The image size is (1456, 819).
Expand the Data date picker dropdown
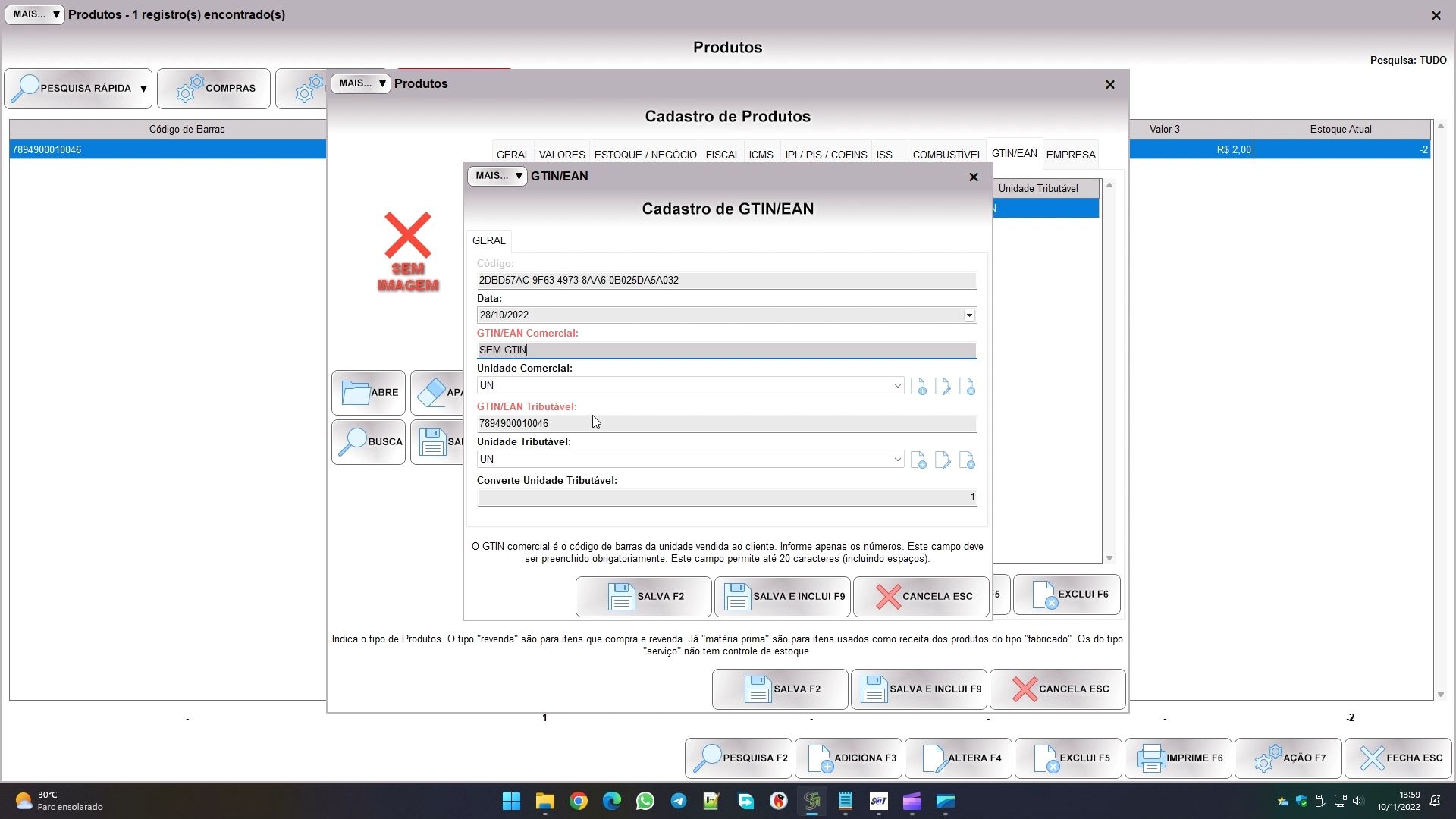tap(969, 315)
